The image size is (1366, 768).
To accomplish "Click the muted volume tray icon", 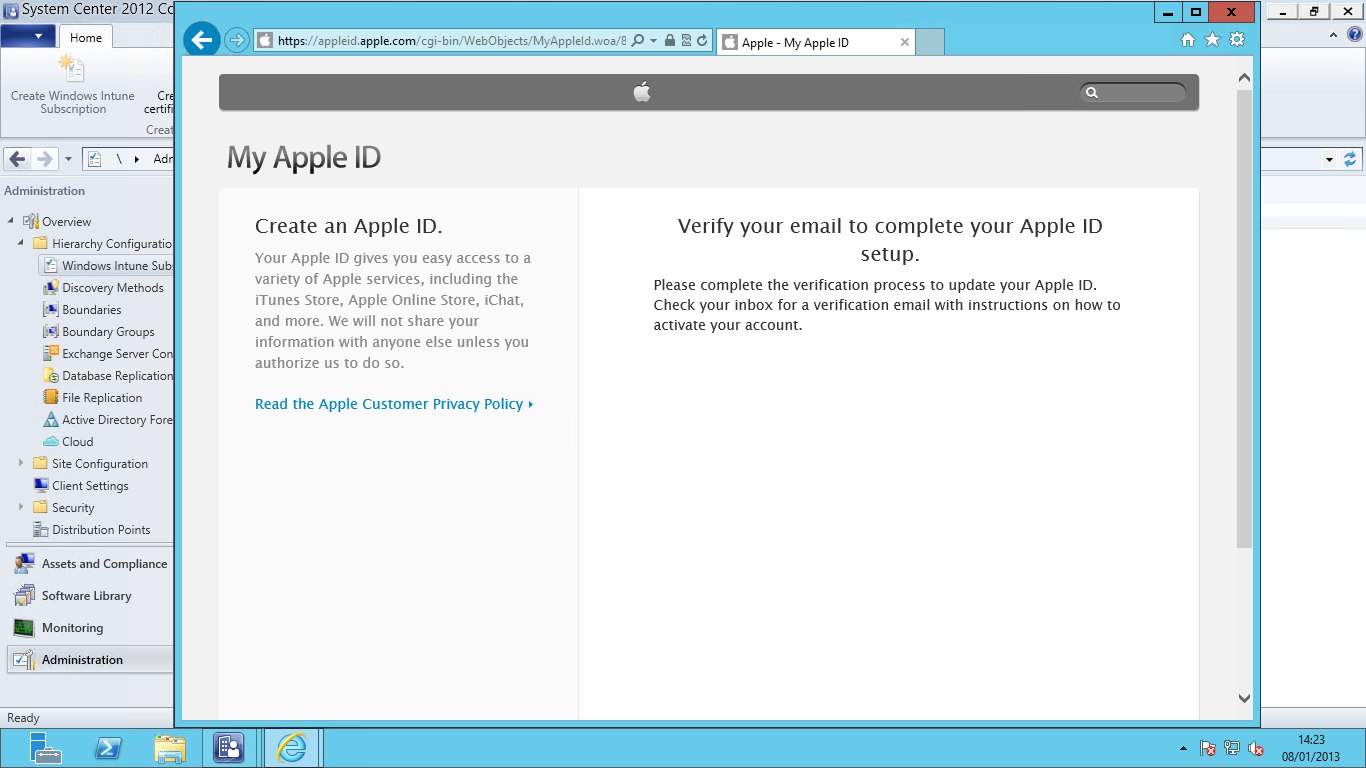I will pos(1257,748).
